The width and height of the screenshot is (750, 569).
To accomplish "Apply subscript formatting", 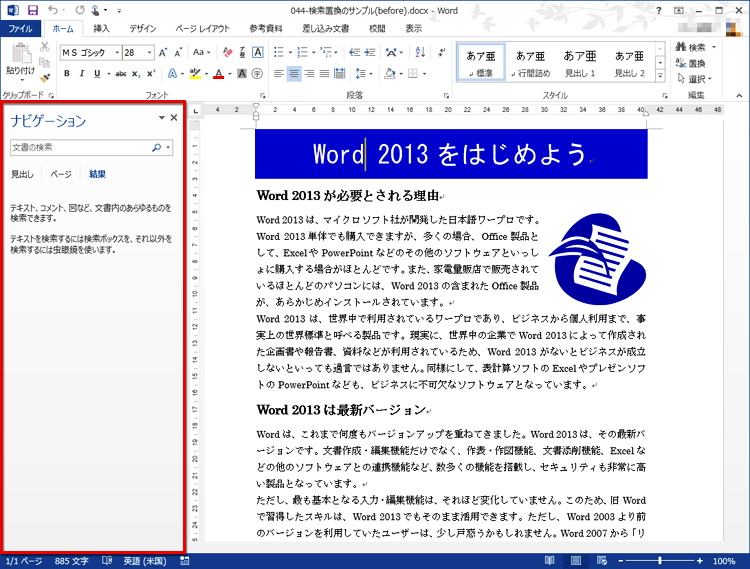I will tap(136, 74).
